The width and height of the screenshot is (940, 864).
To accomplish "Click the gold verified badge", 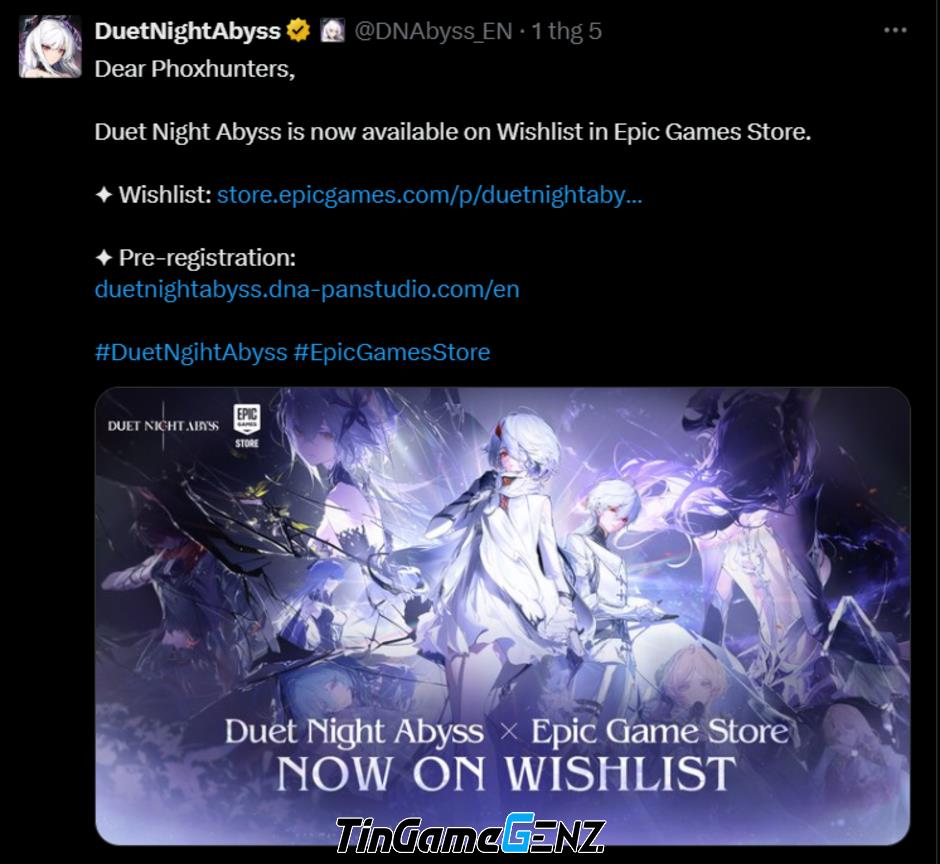I will [298, 31].
